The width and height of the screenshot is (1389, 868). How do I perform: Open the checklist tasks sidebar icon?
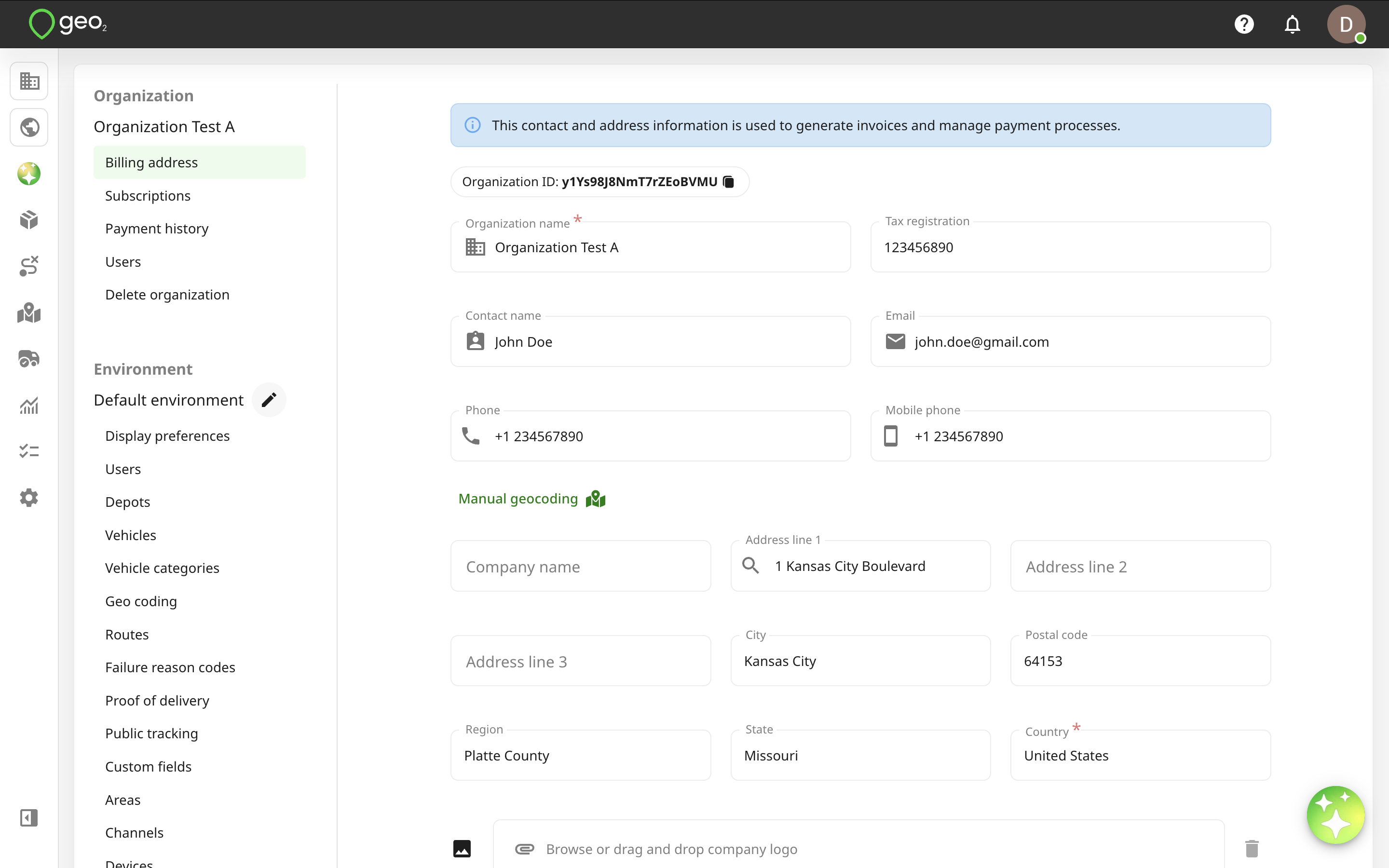tap(29, 451)
